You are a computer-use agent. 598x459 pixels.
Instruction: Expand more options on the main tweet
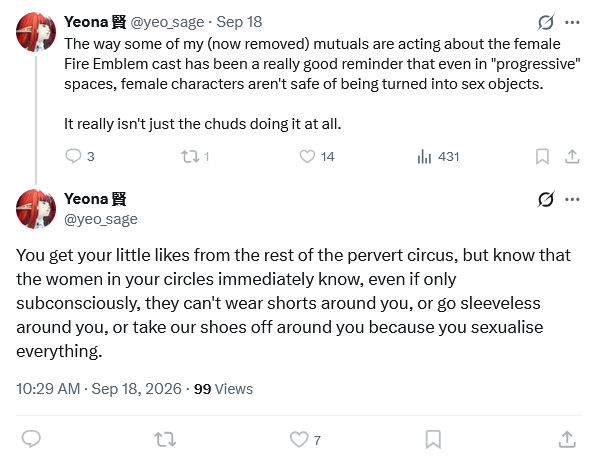pos(572,199)
